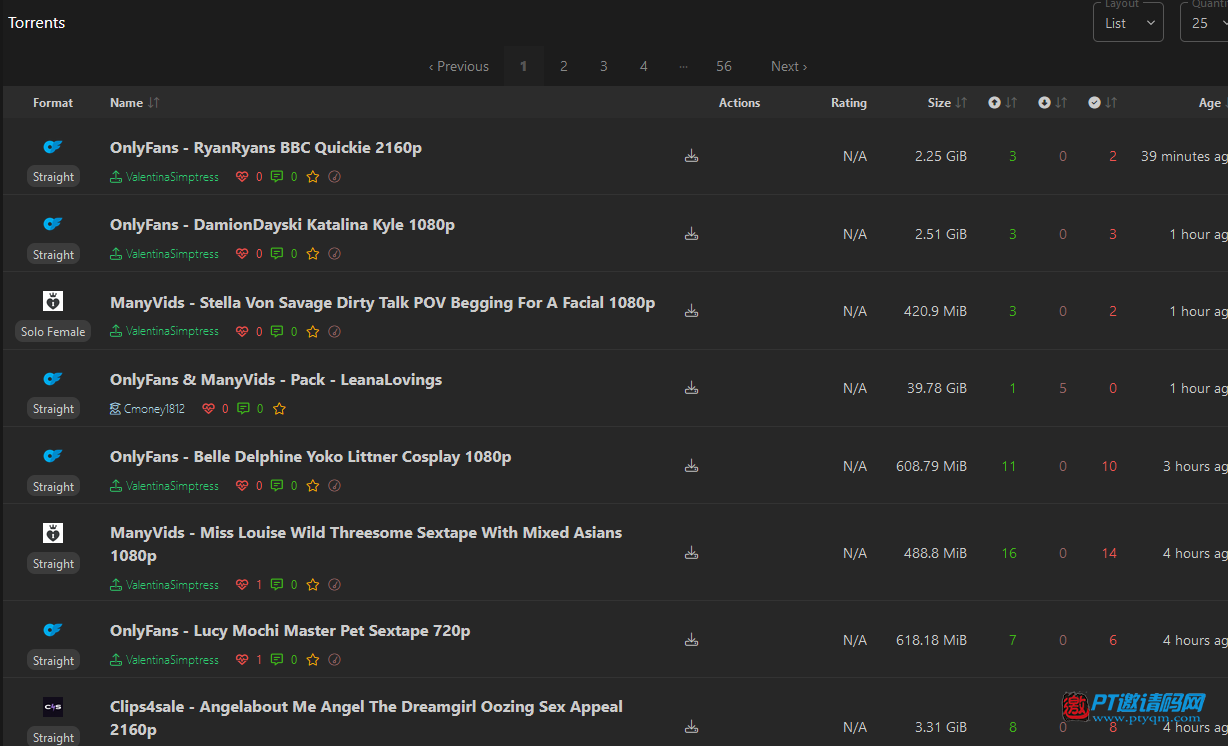Toggle bookmark star in LeanaLovings pack row

(279, 409)
